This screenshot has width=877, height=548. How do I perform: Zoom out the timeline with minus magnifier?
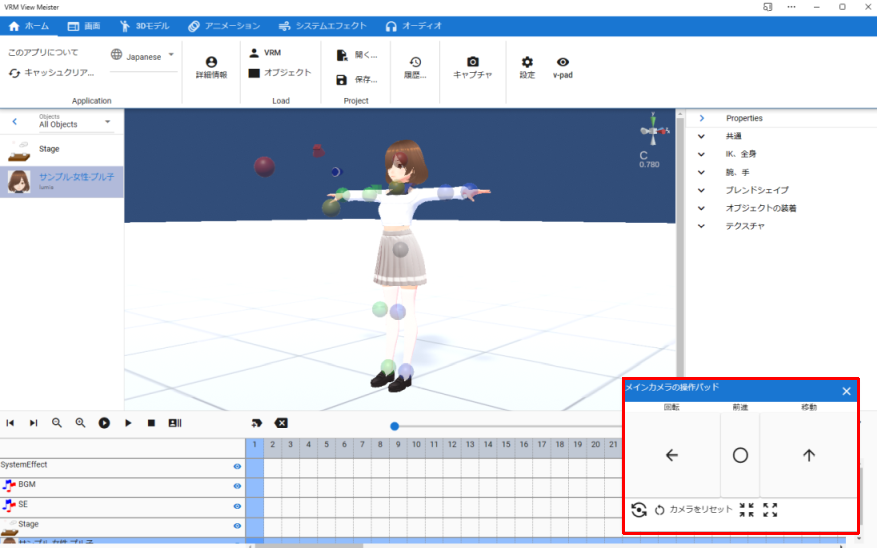tap(57, 423)
